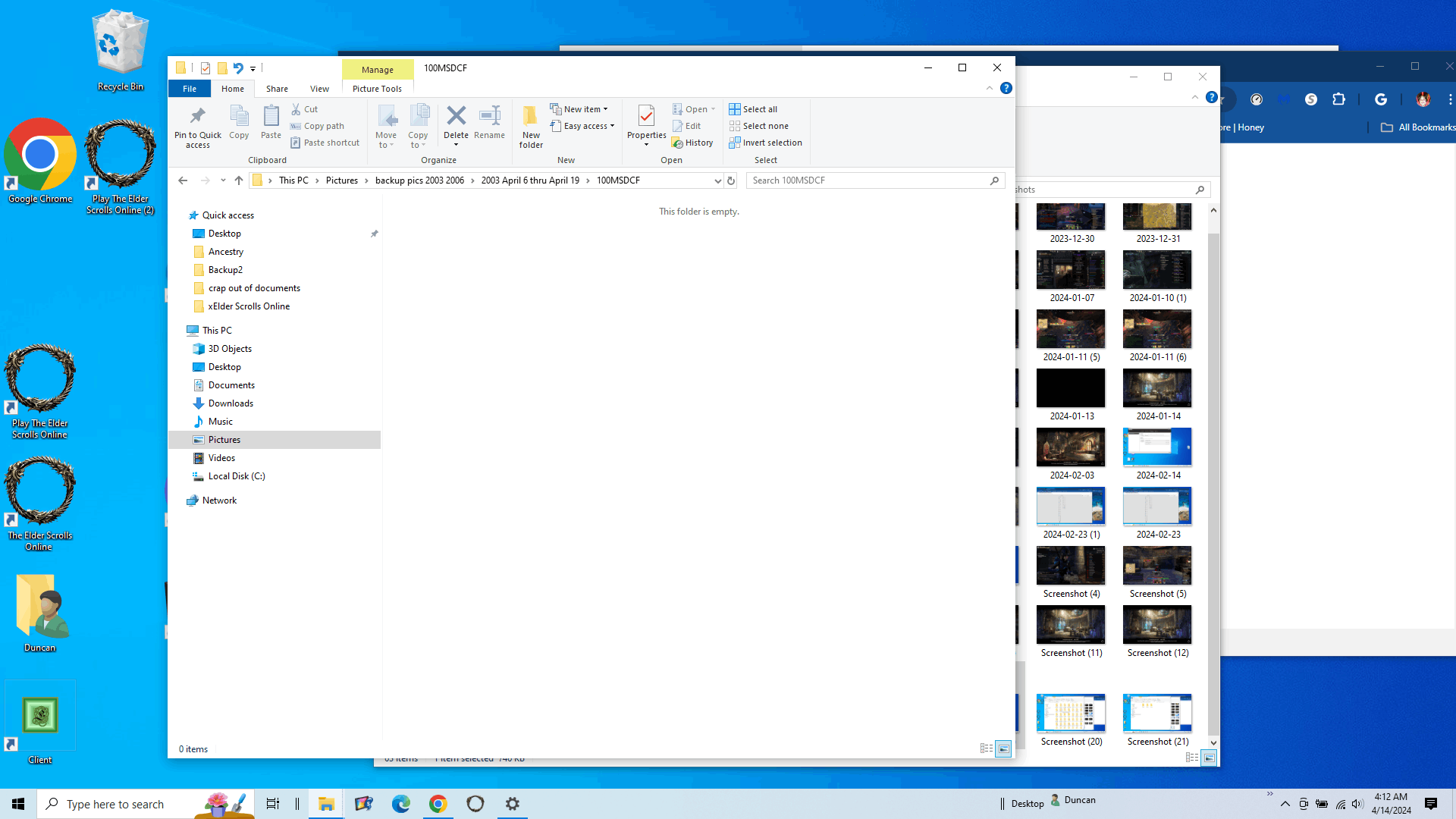This screenshot has width=1456, height=819.
Task: Click the refresh icon beside address bar
Action: 731,180
